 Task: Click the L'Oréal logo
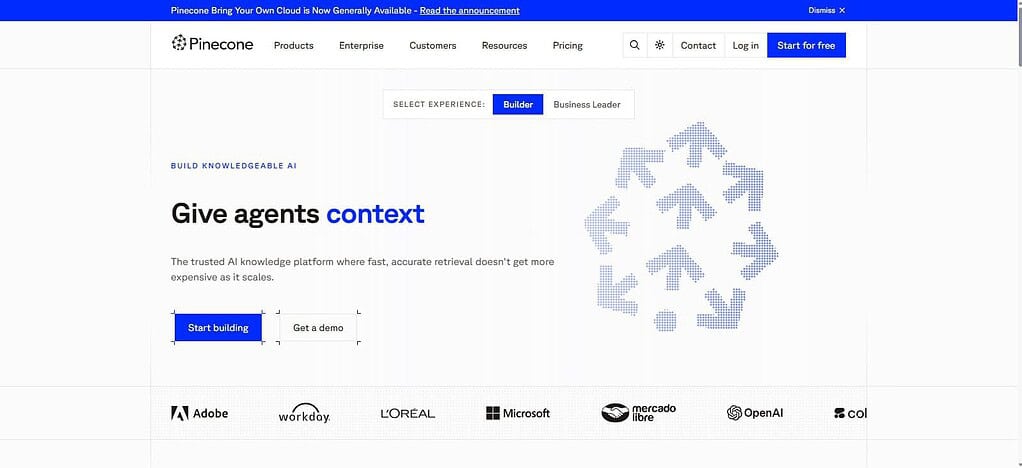coord(407,413)
